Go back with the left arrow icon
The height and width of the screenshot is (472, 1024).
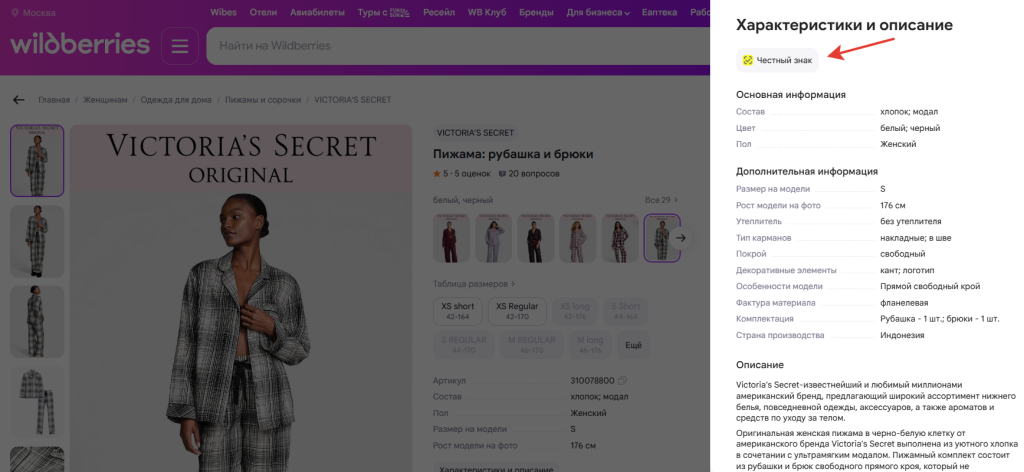(x=18, y=100)
